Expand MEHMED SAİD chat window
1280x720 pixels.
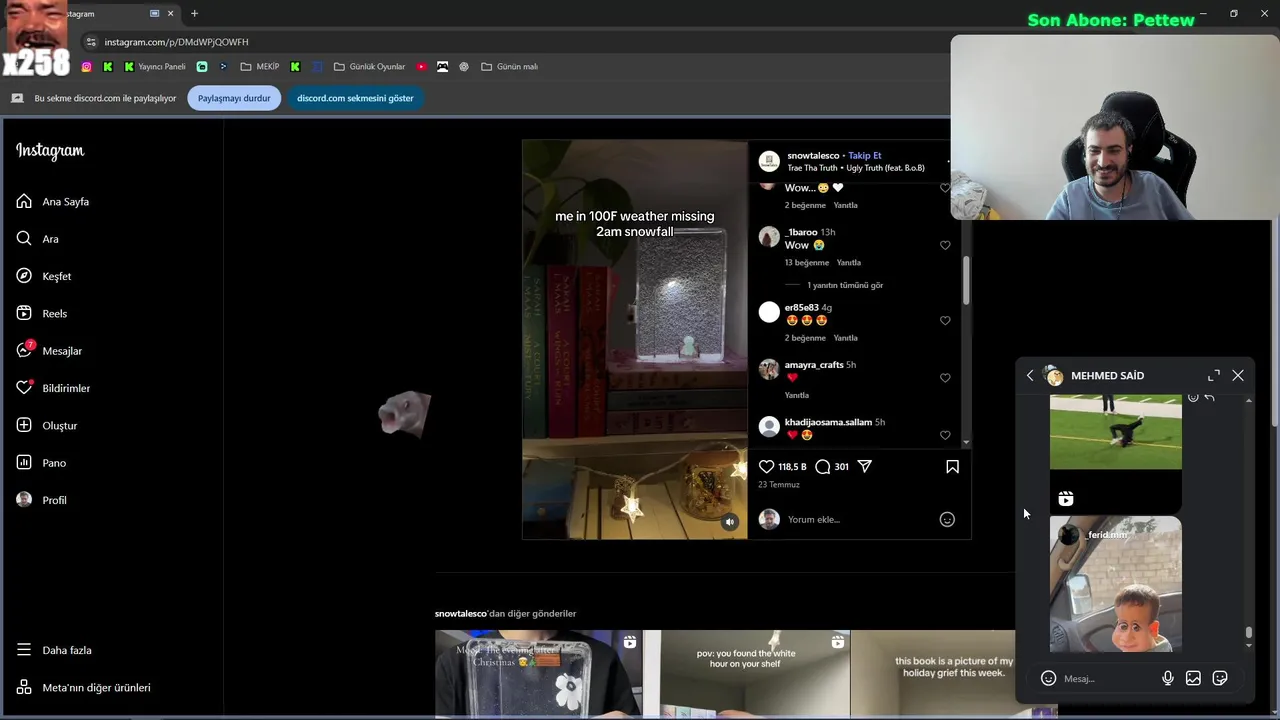1214,376
